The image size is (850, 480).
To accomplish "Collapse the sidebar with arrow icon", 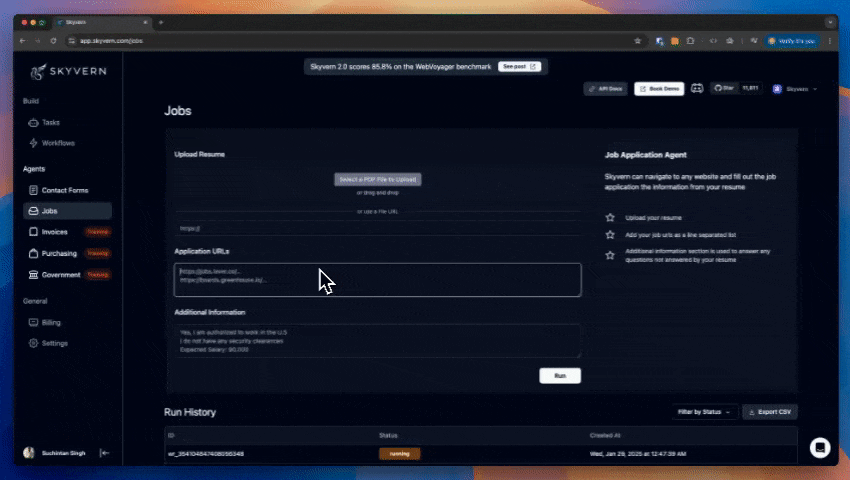I will [x=104, y=453].
